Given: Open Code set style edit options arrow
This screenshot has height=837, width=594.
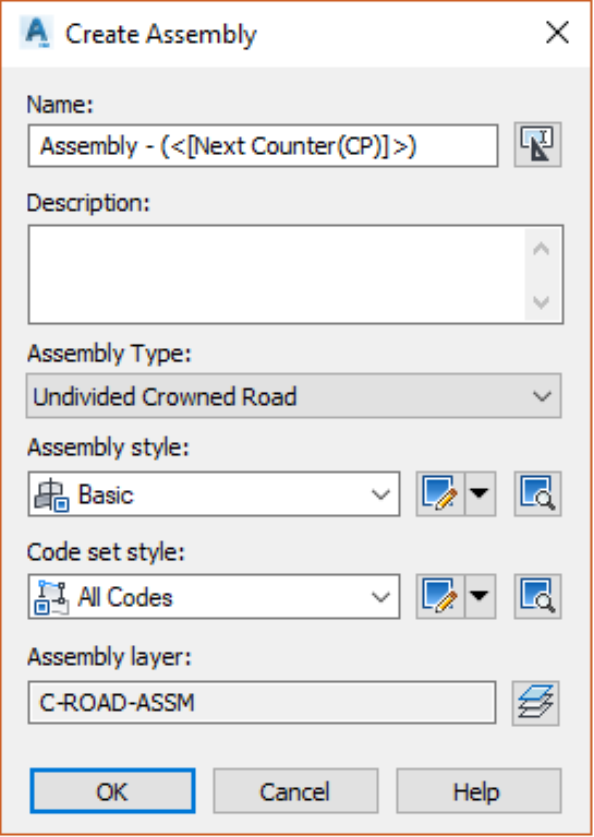Looking at the screenshot, I should tap(480, 596).
